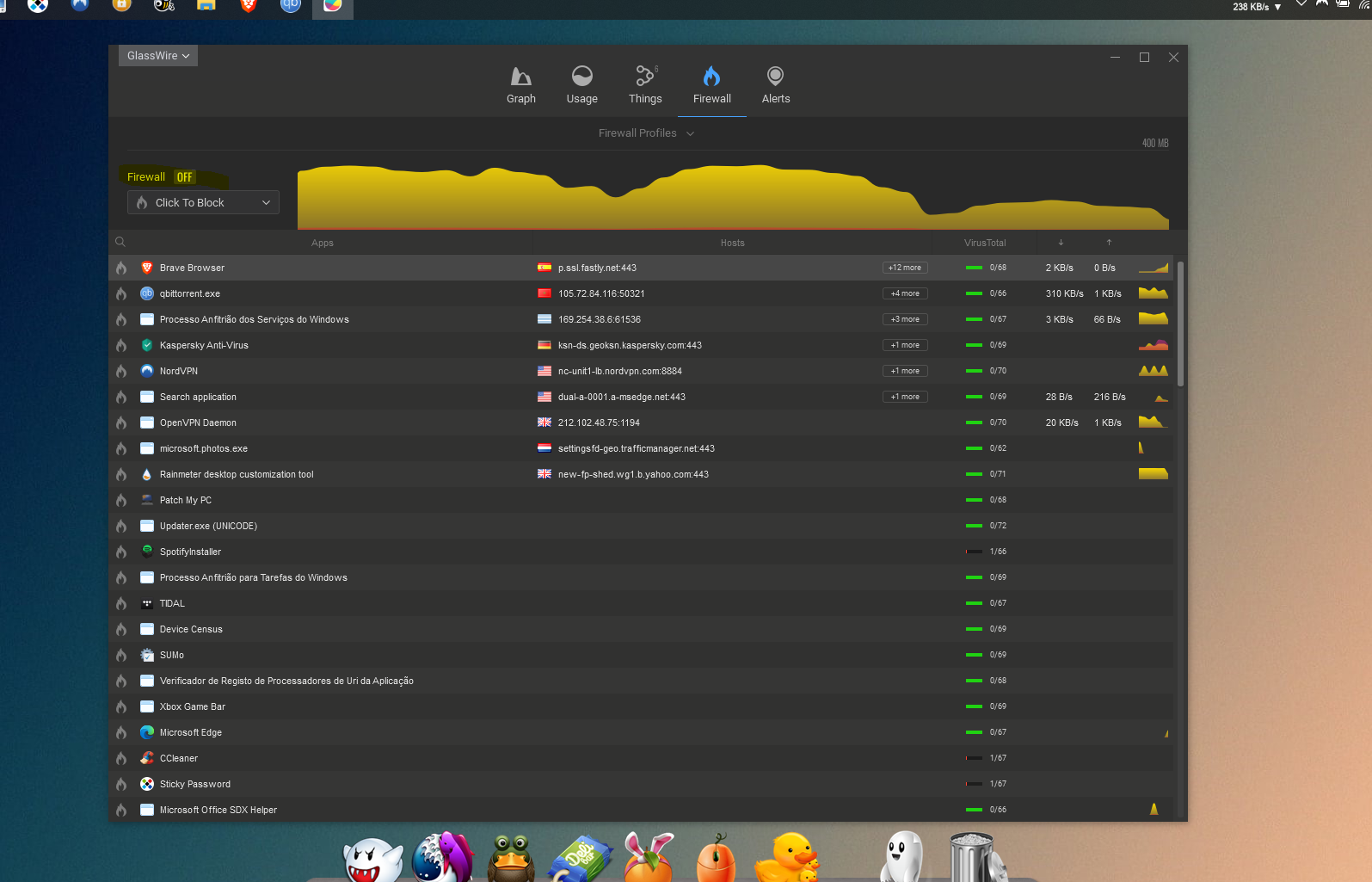This screenshot has height=882, width=1372.
Task: Click the Brave Browser app icon
Action: tap(147, 268)
